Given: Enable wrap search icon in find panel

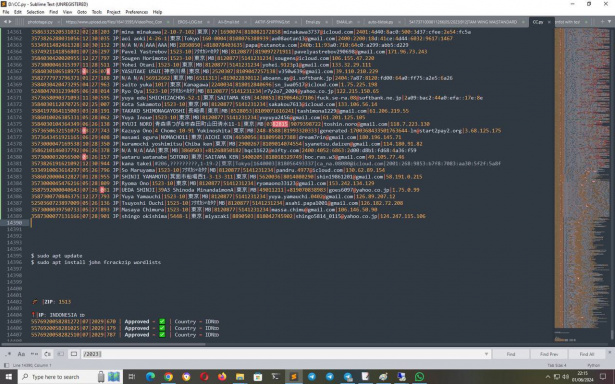Looking at the screenshot, I should tap(47, 354).
